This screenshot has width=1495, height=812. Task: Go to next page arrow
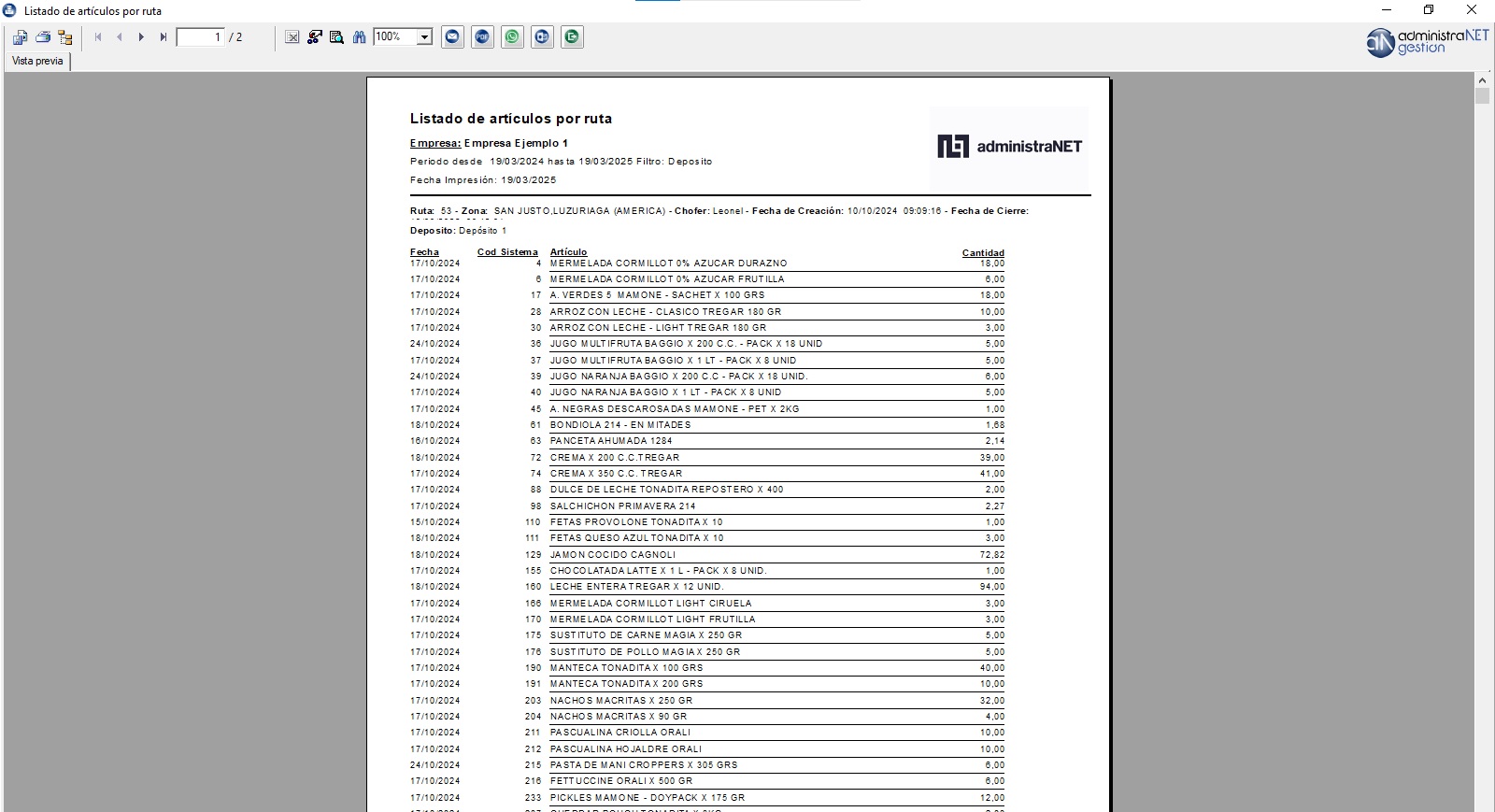(x=141, y=37)
